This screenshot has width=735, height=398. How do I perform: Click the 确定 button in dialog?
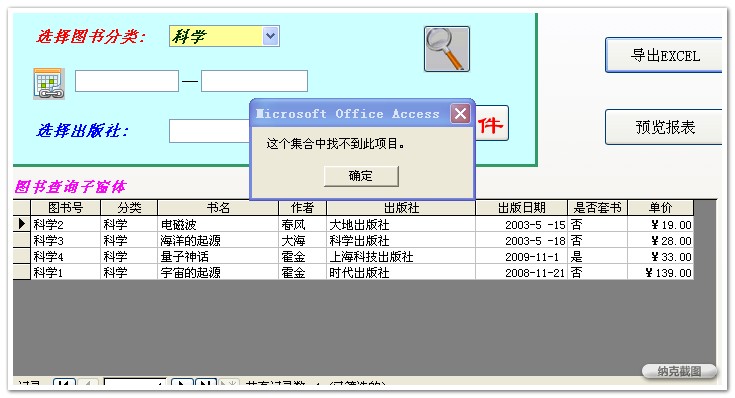pos(361,176)
